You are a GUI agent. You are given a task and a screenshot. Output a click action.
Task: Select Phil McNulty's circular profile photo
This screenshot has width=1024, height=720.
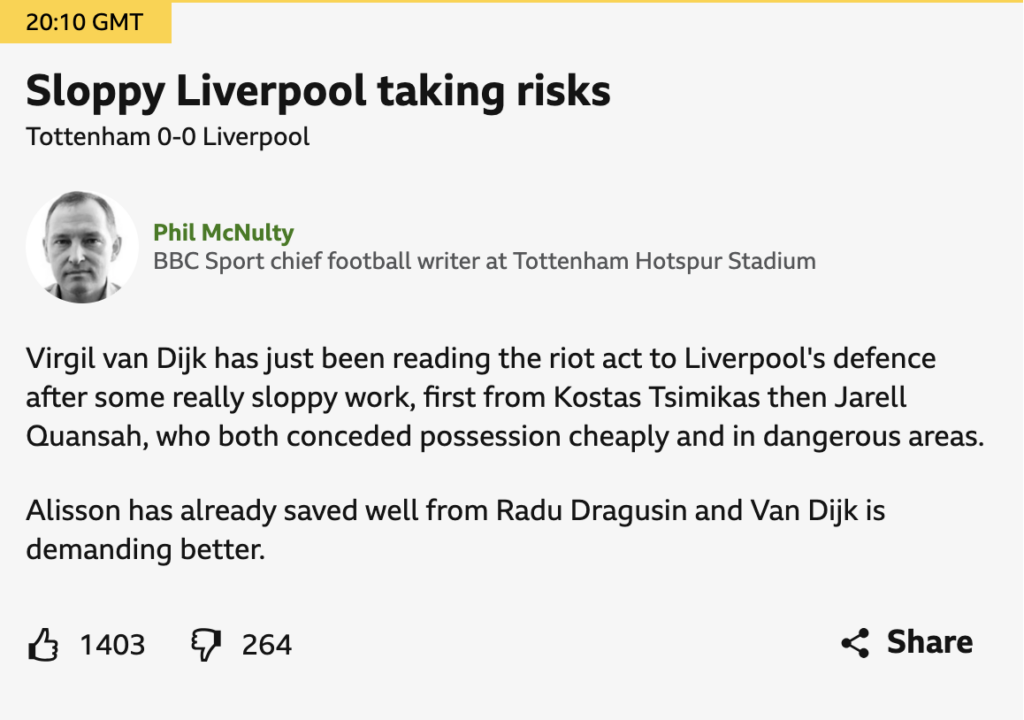click(82, 247)
